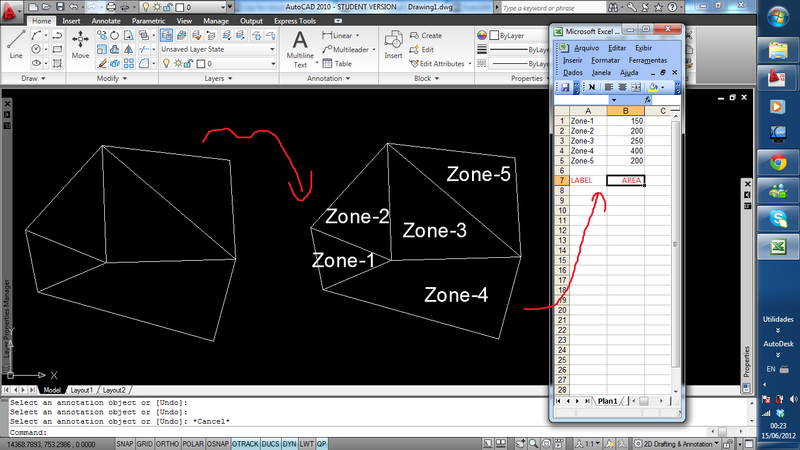Toggle POLAR tracking in status bar

click(x=193, y=444)
